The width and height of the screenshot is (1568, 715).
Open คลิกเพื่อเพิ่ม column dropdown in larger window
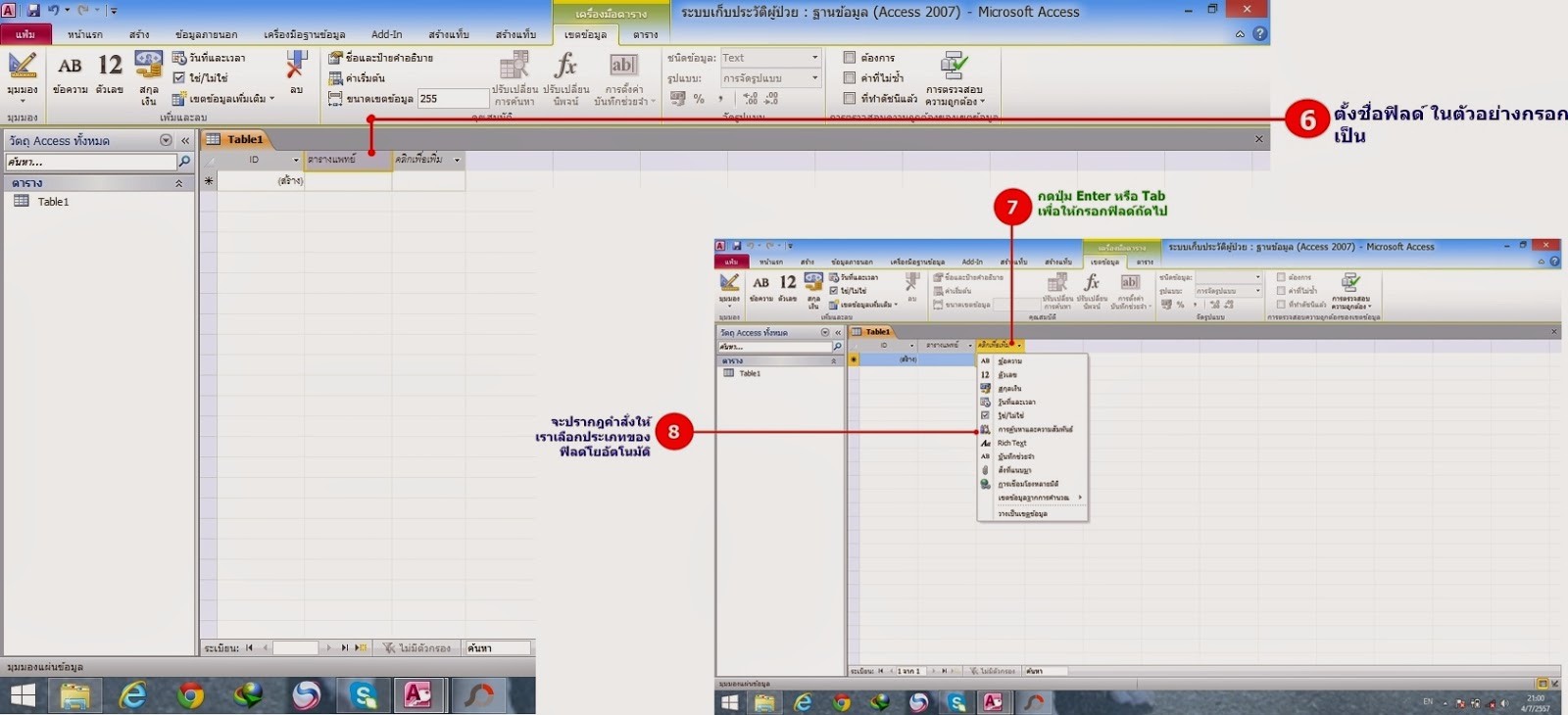tap(457, 160)
